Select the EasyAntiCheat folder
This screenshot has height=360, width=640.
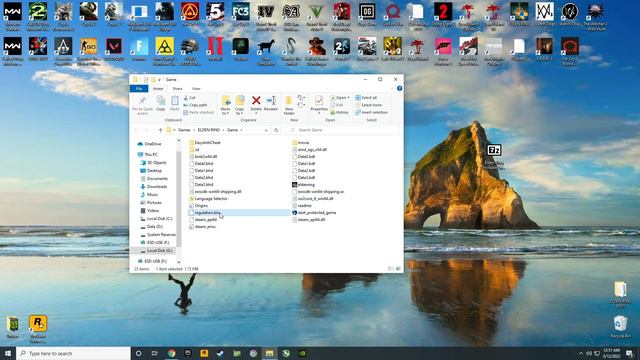click(x=204, y=142)
